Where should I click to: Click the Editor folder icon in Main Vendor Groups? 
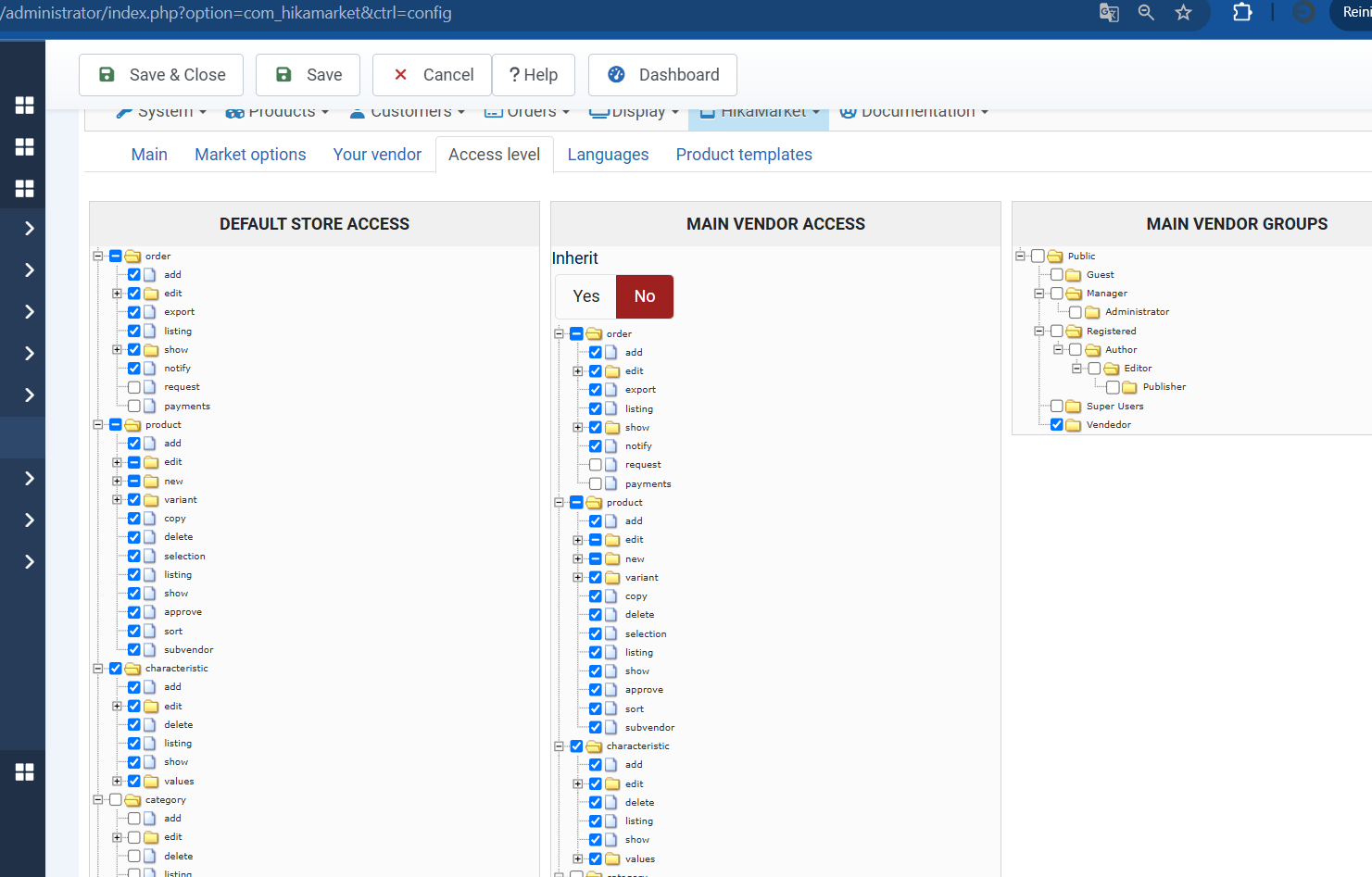pyautogui.click(x=1112, y=369)
